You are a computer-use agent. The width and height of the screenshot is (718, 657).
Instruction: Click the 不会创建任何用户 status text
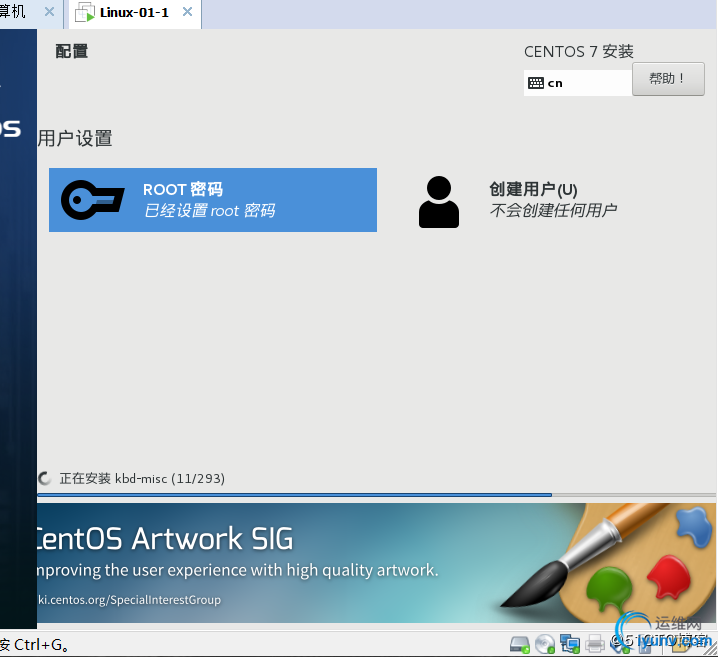point(553,211)
